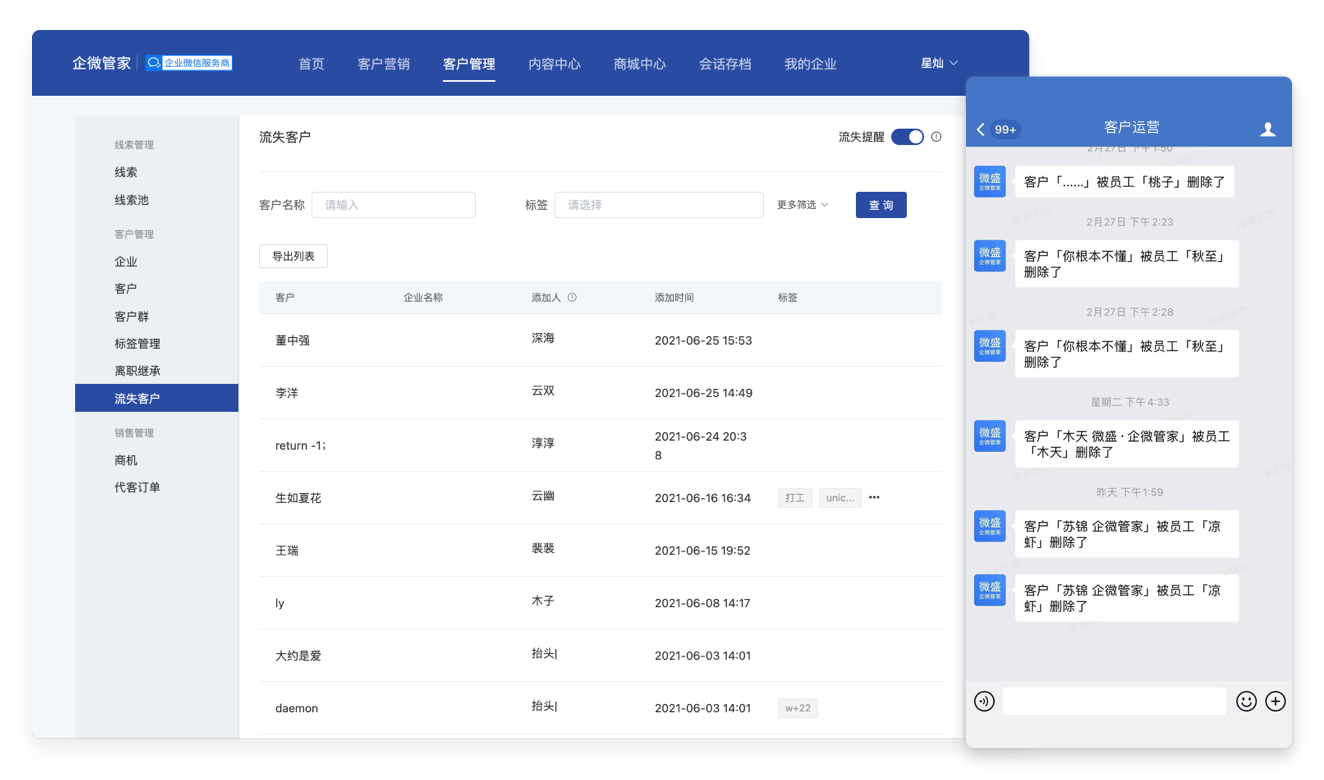Click the plus icon in chat bar
The height and width of the screenshot is (780, 1324).
[1275, 701]
